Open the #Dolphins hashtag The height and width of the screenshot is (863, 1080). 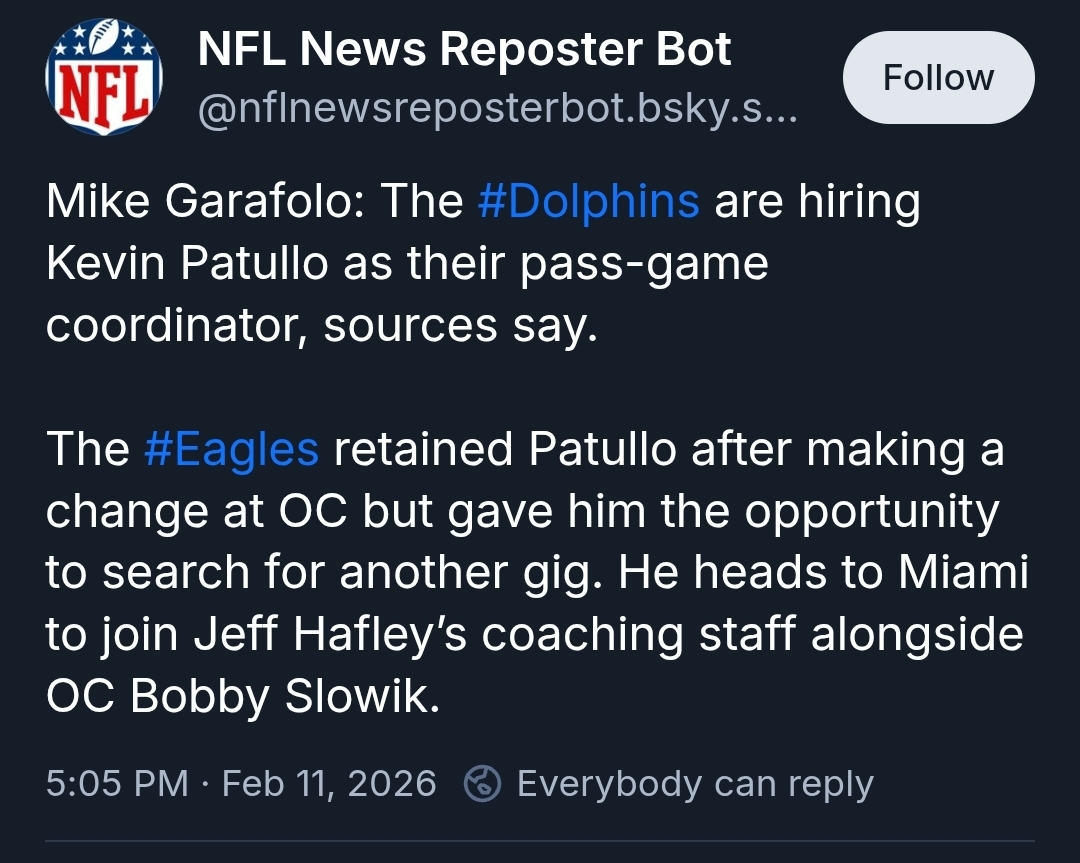click(x=588, y=200)
